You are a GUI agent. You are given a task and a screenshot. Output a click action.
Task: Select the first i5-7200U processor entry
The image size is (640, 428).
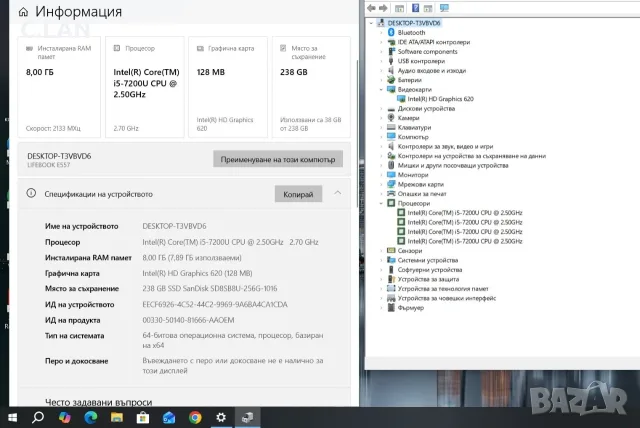(x=465, y=213)
